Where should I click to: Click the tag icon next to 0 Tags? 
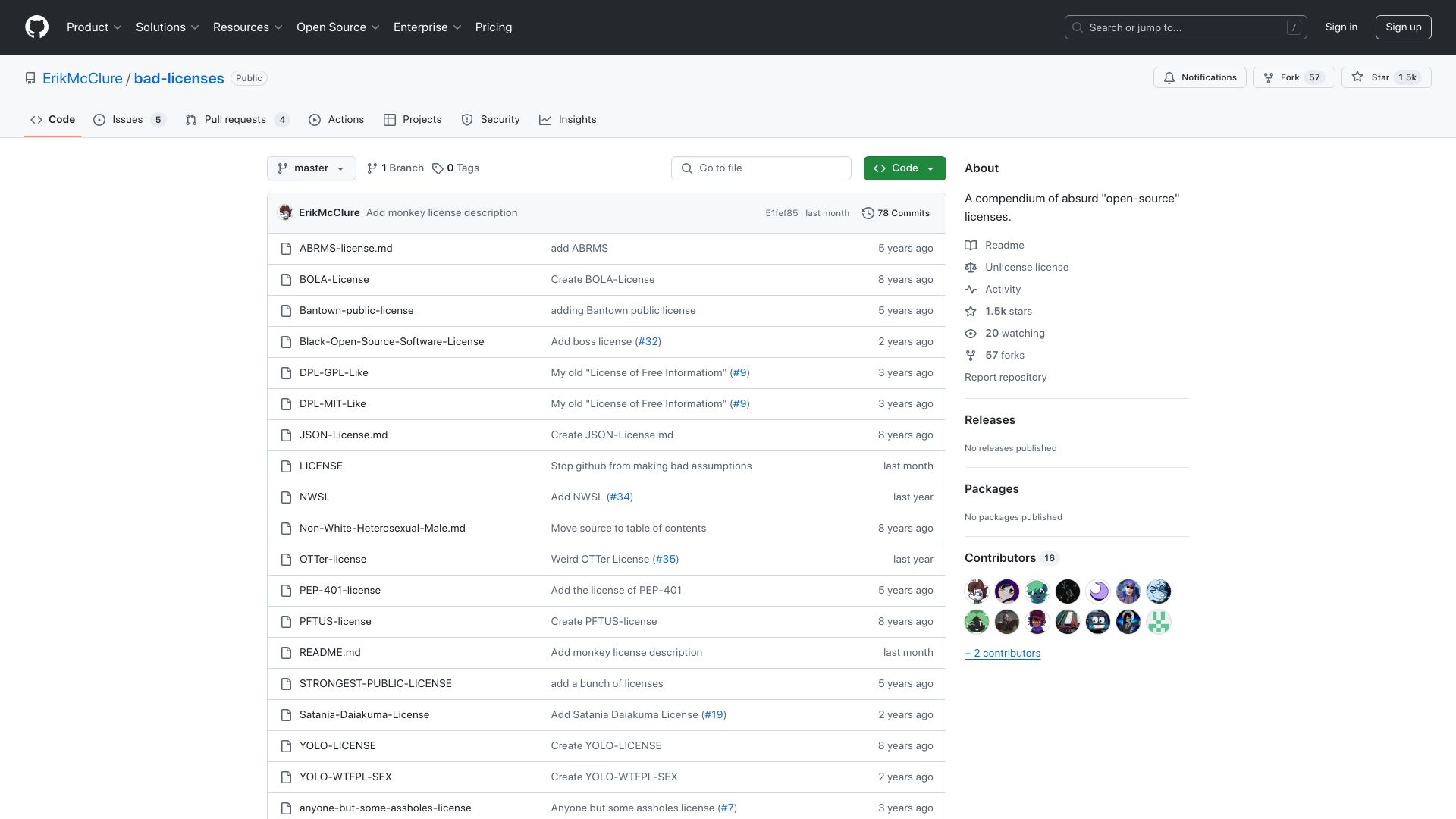[x=438, y=168]
